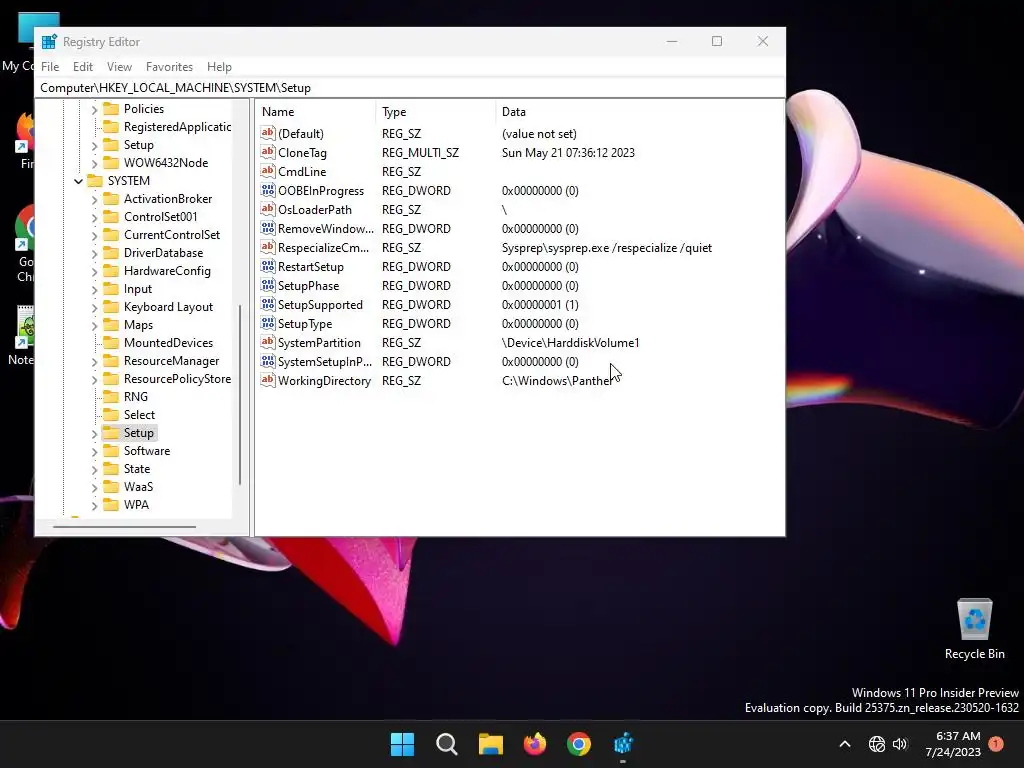
Task: Select the ResourcePolicyStore key
Action: point(177,379)
